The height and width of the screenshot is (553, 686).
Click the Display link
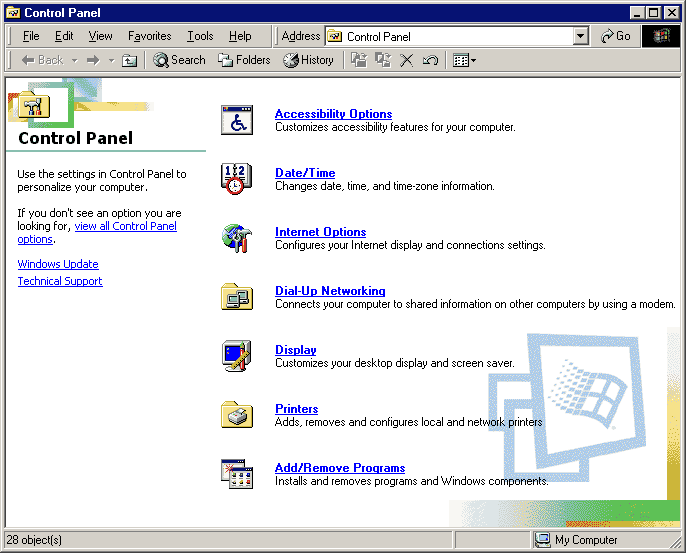[295, 350]
